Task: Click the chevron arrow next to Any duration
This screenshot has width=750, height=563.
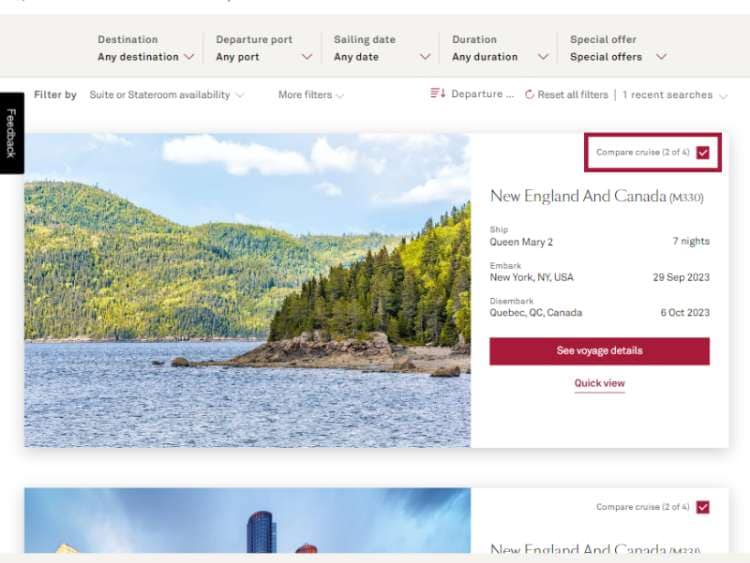Action: (543, 56)
